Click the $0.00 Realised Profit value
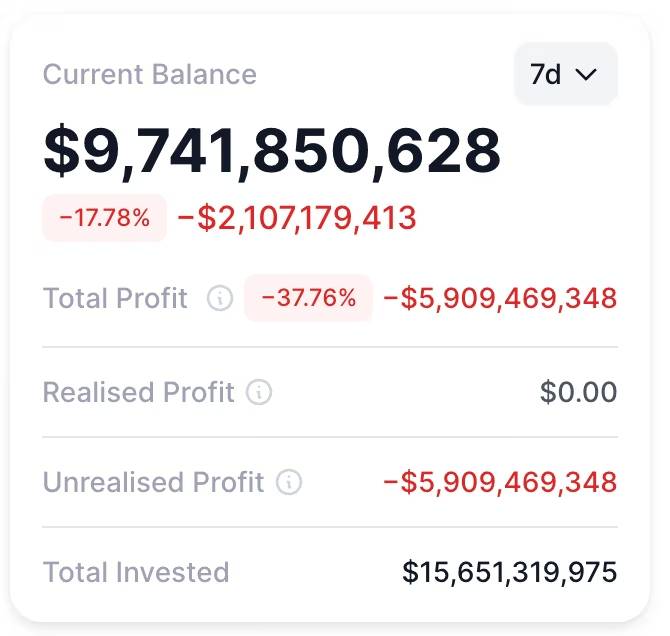670x636 pixels. coord(578,392)
